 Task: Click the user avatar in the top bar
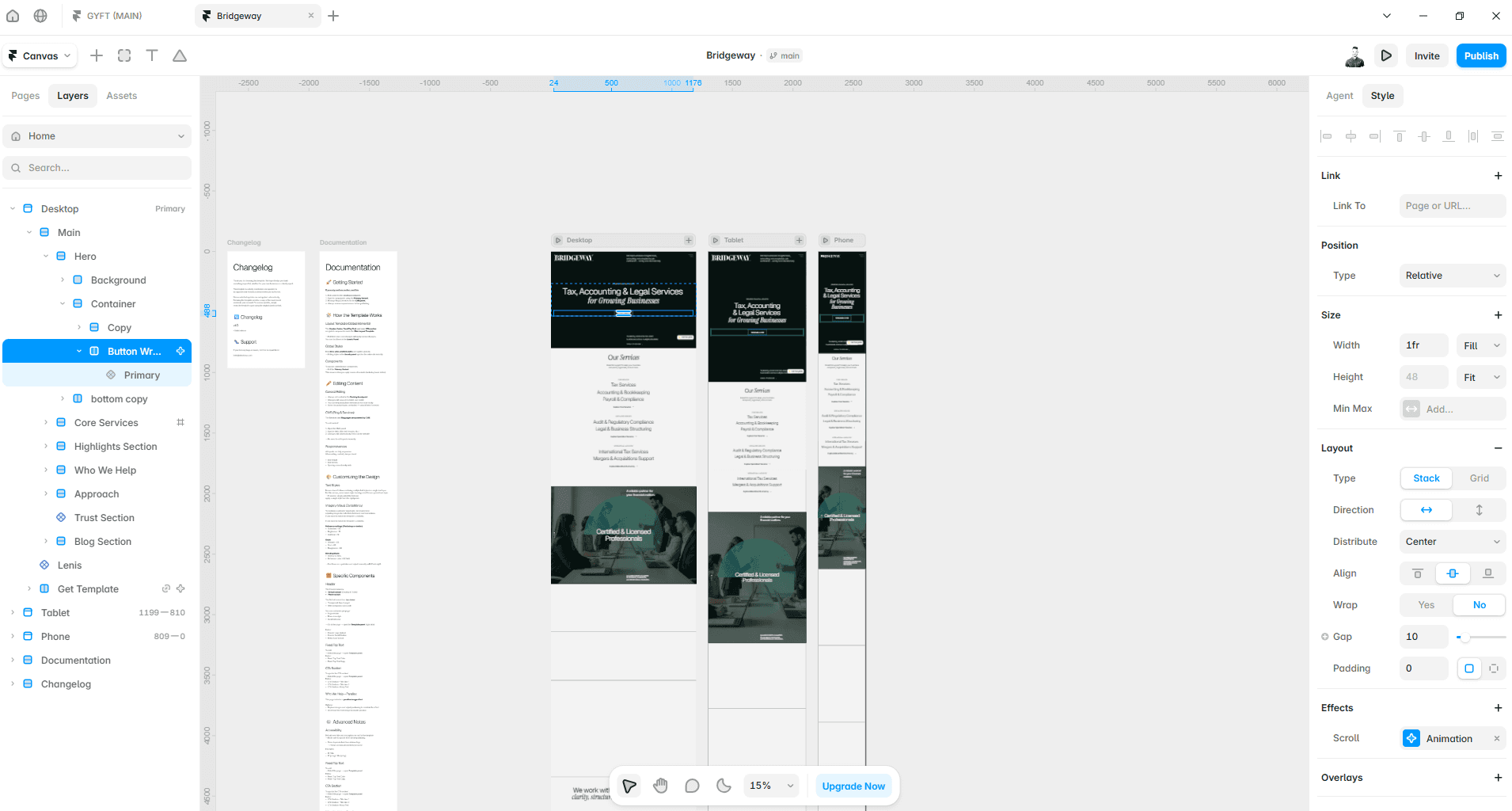click(1354, 55)
